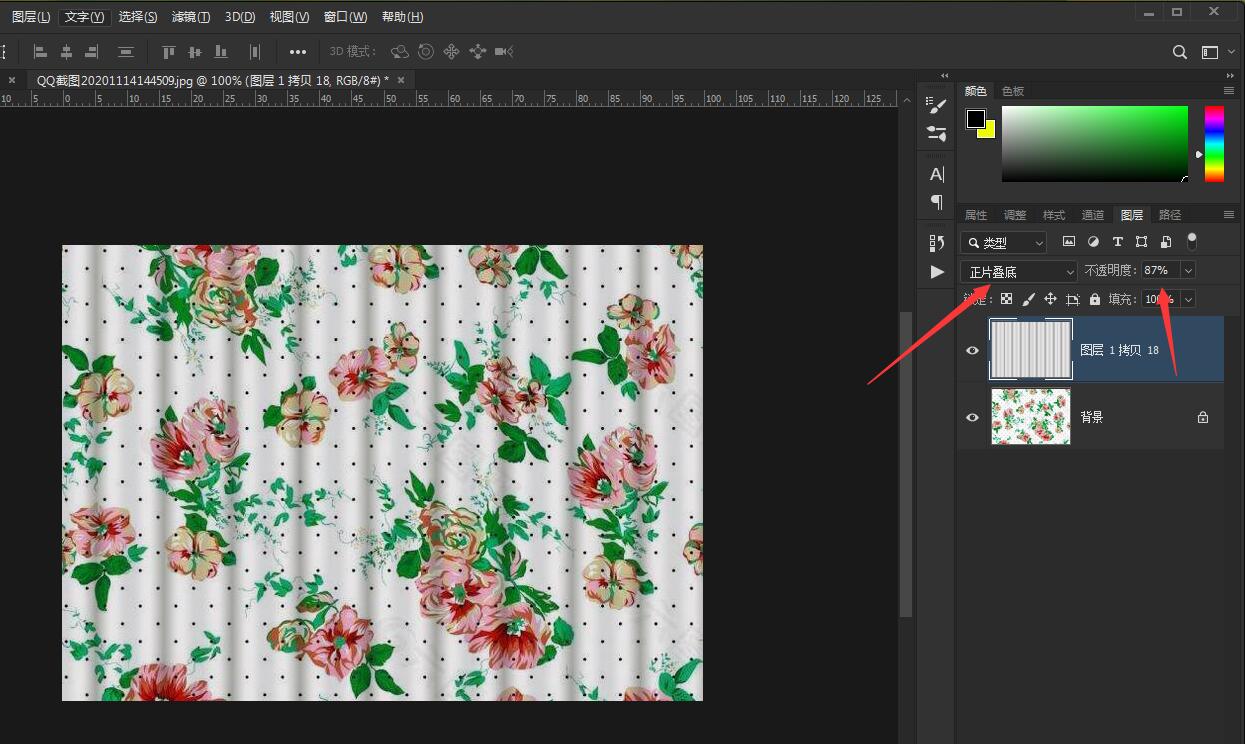Open the Paragraph panel icon
The image size is (1245, 744).
tap(936, 201)
